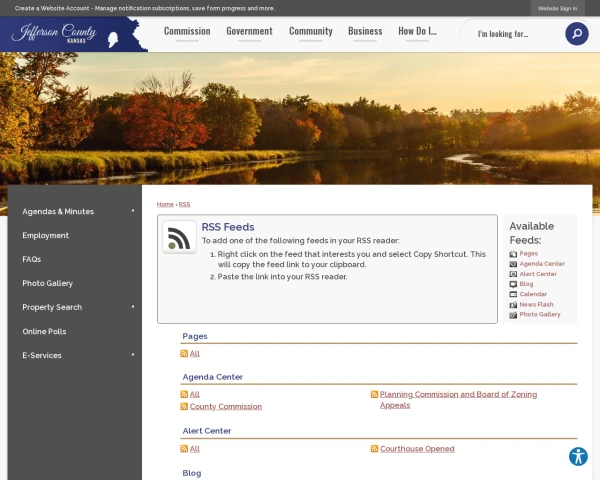This screenshot has width=600, height=480.
Task: Open the County Commission feed link
Action: (x=226, y=407)
